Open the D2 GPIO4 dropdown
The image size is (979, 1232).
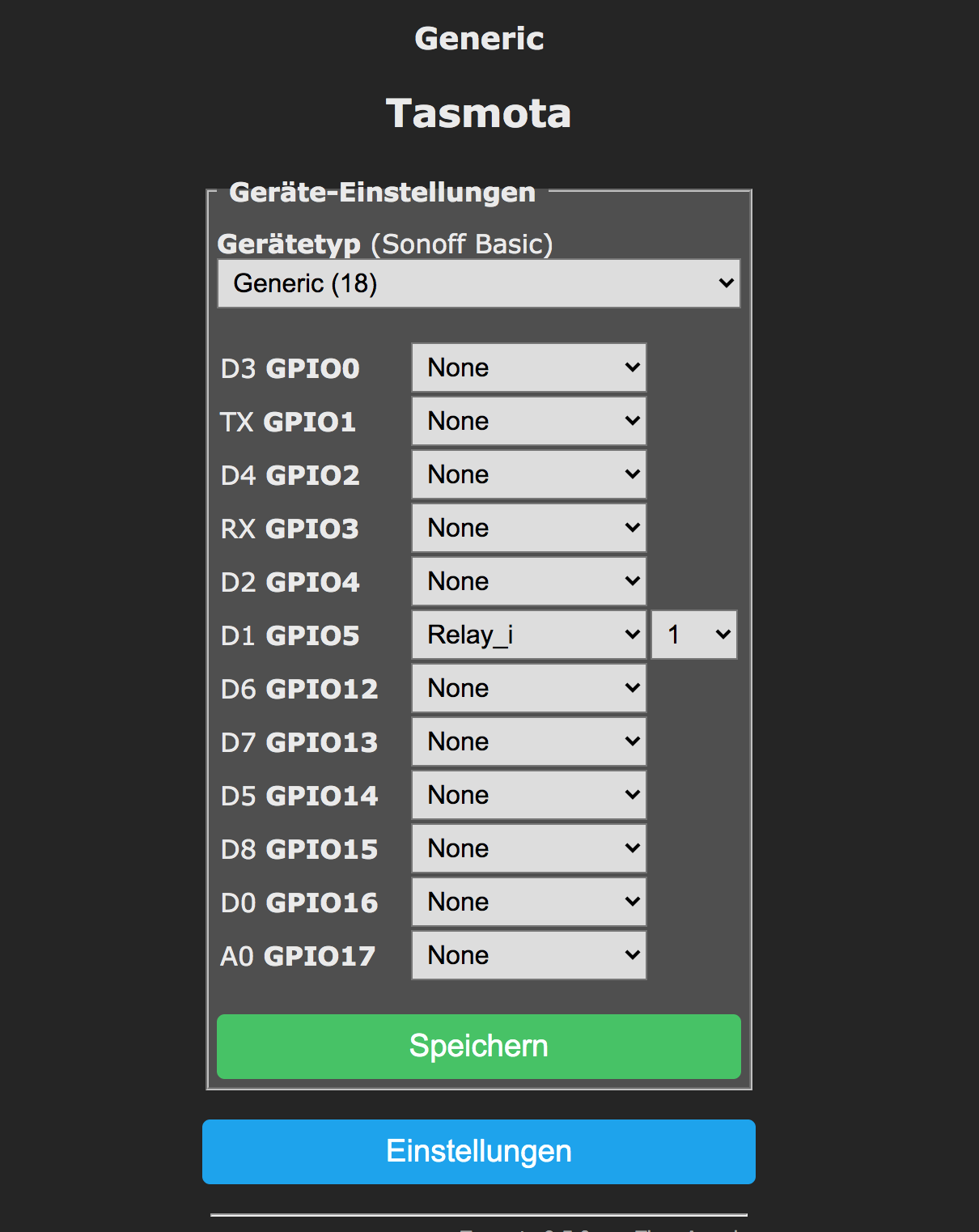528,581
